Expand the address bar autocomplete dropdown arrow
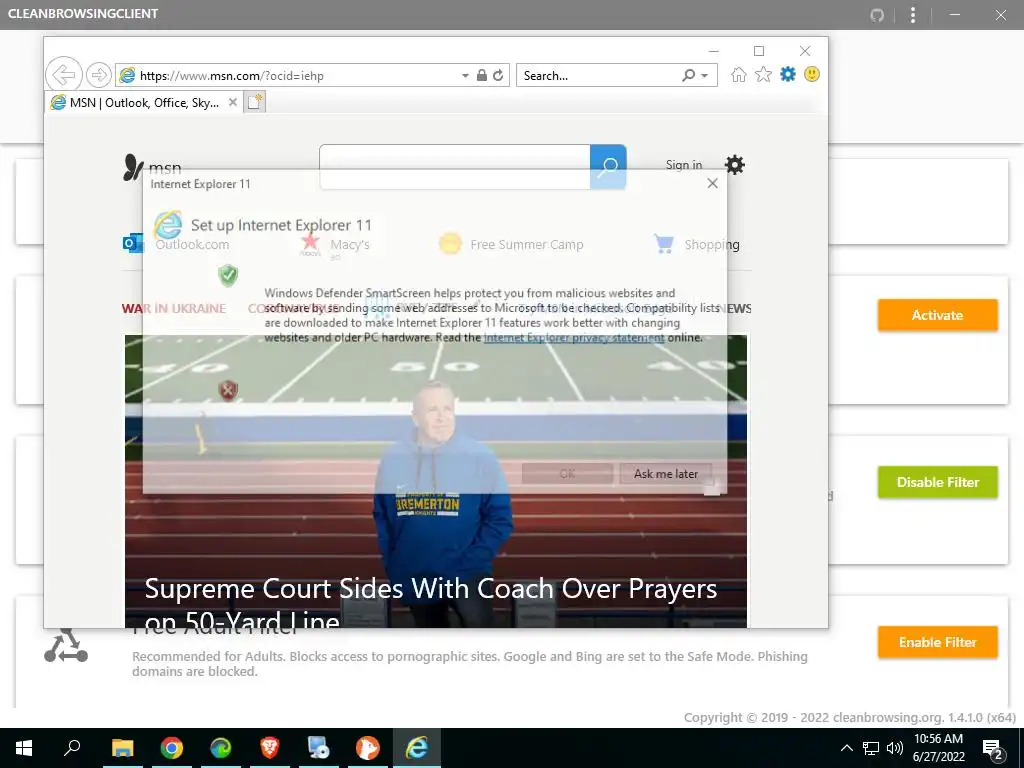The width and height of the screenshot is (1024, 768). pyautogui.click(x=465, y=76)
